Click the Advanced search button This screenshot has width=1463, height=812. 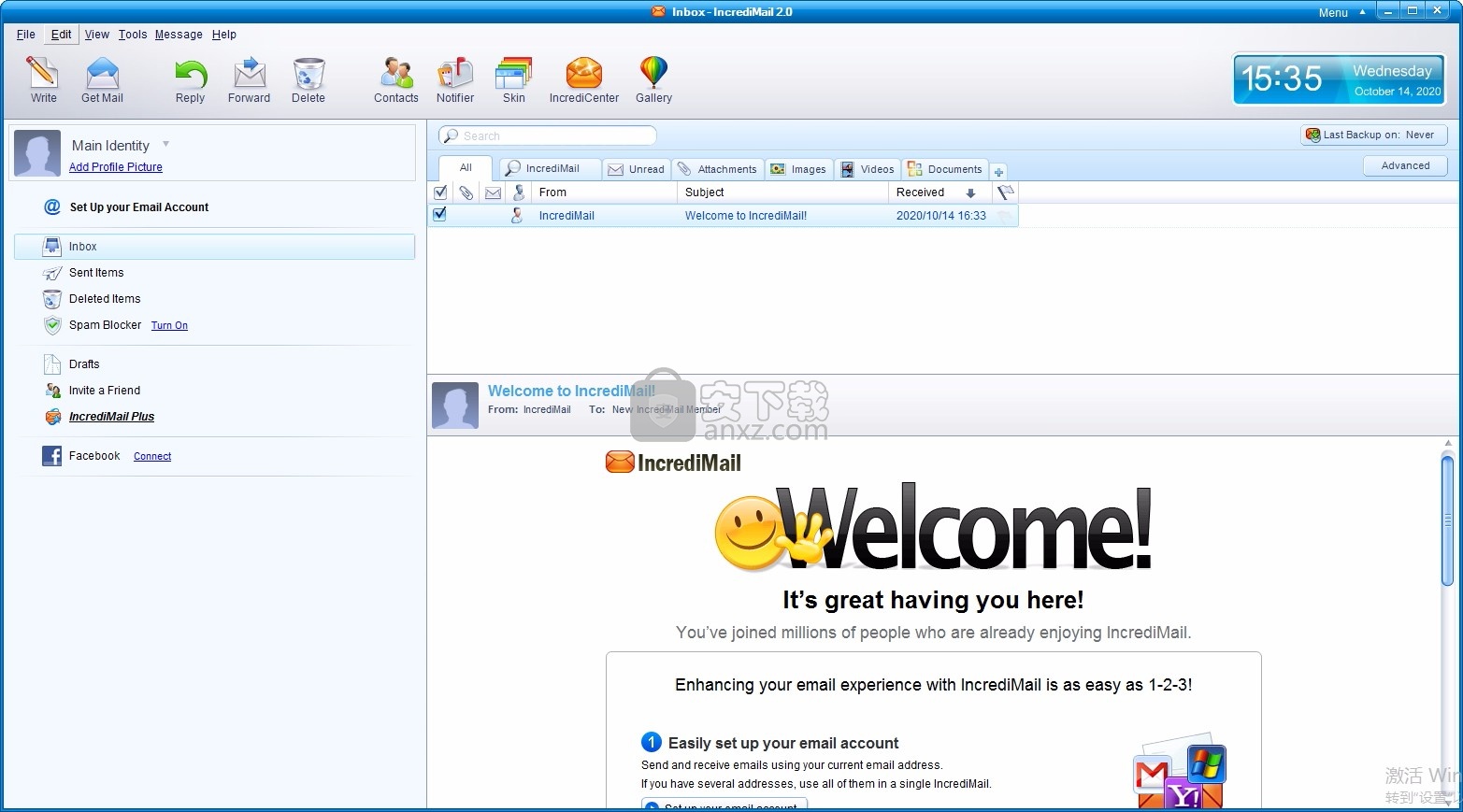pyautogui.click(x=1405, y=165)
